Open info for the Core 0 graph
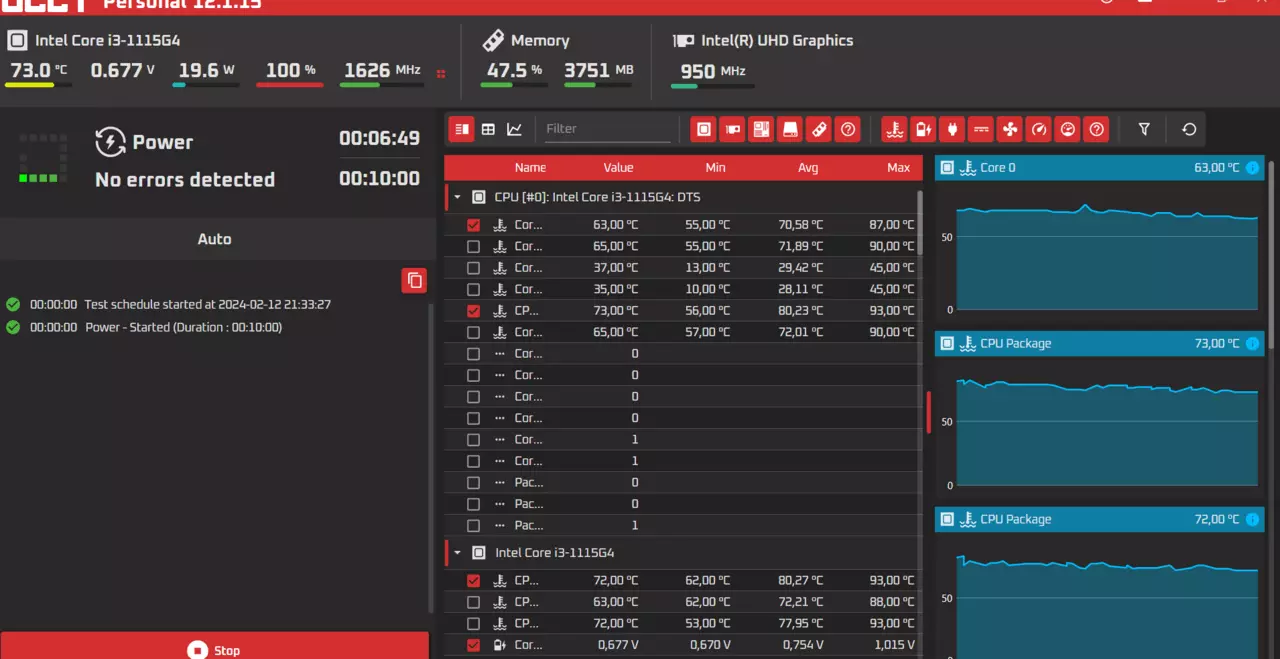Screen dimensions: 1280x659 point(1253,168)
